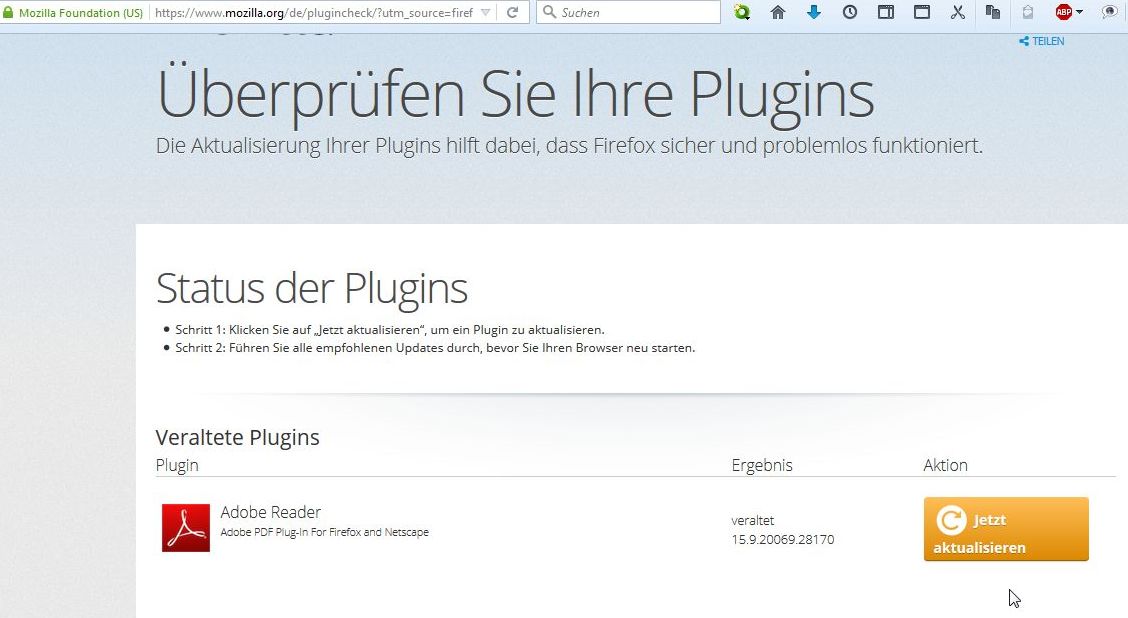
Task: Click the Ergebnis column header
Action: point(762,465)
